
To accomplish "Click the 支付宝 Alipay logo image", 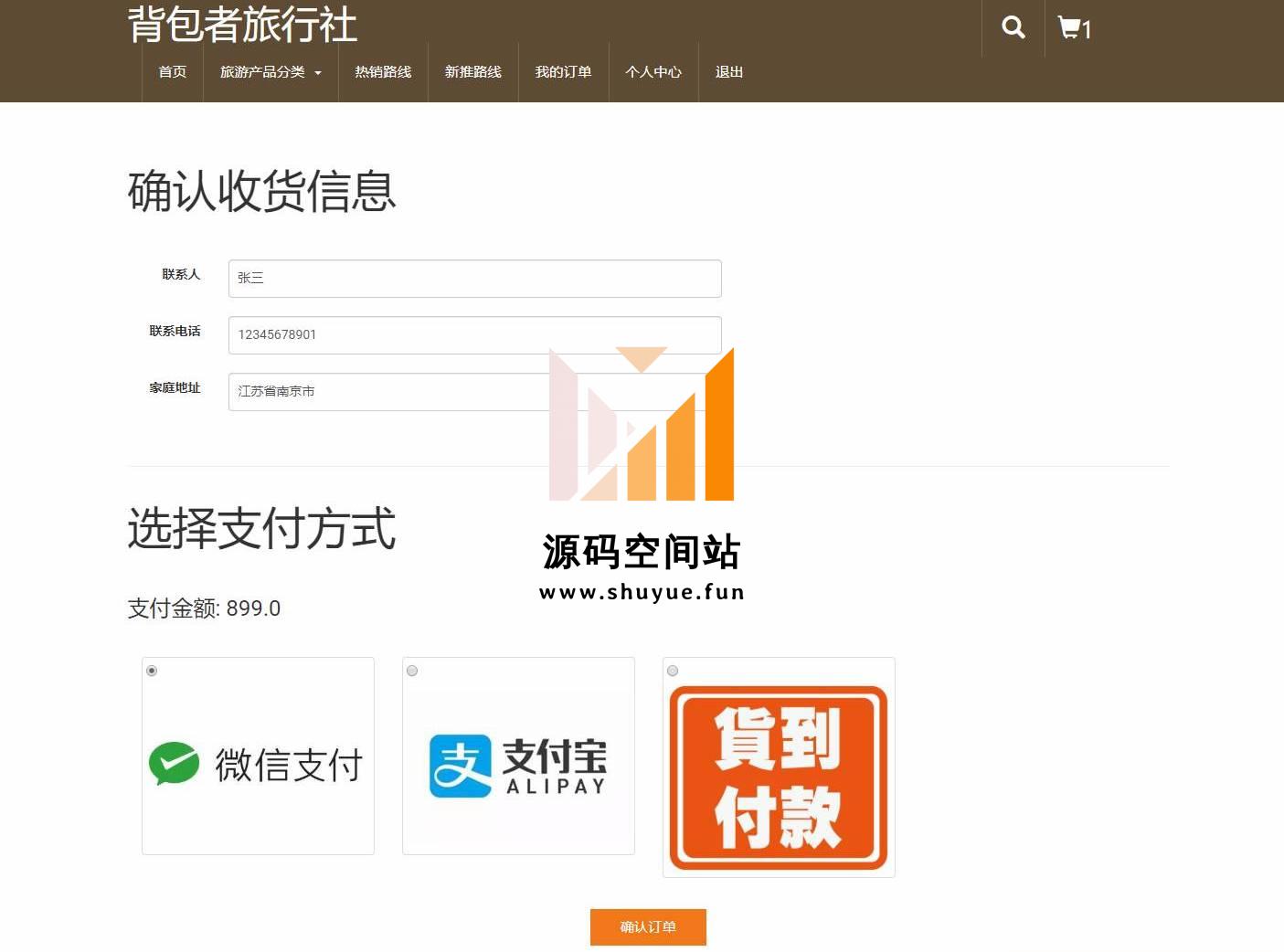I will click(518, 766).
